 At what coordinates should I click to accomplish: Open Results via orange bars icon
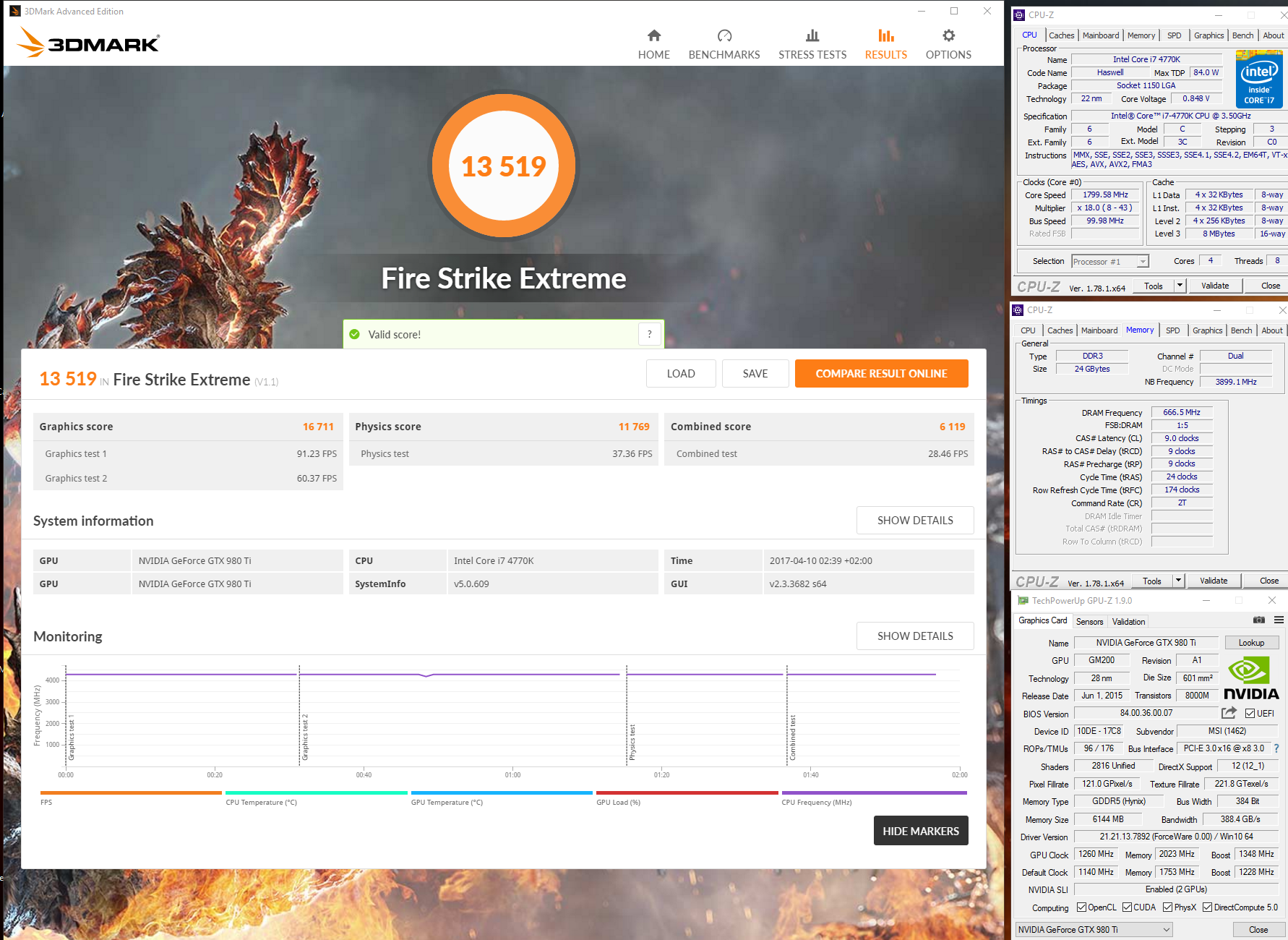[x=886, y=35]
